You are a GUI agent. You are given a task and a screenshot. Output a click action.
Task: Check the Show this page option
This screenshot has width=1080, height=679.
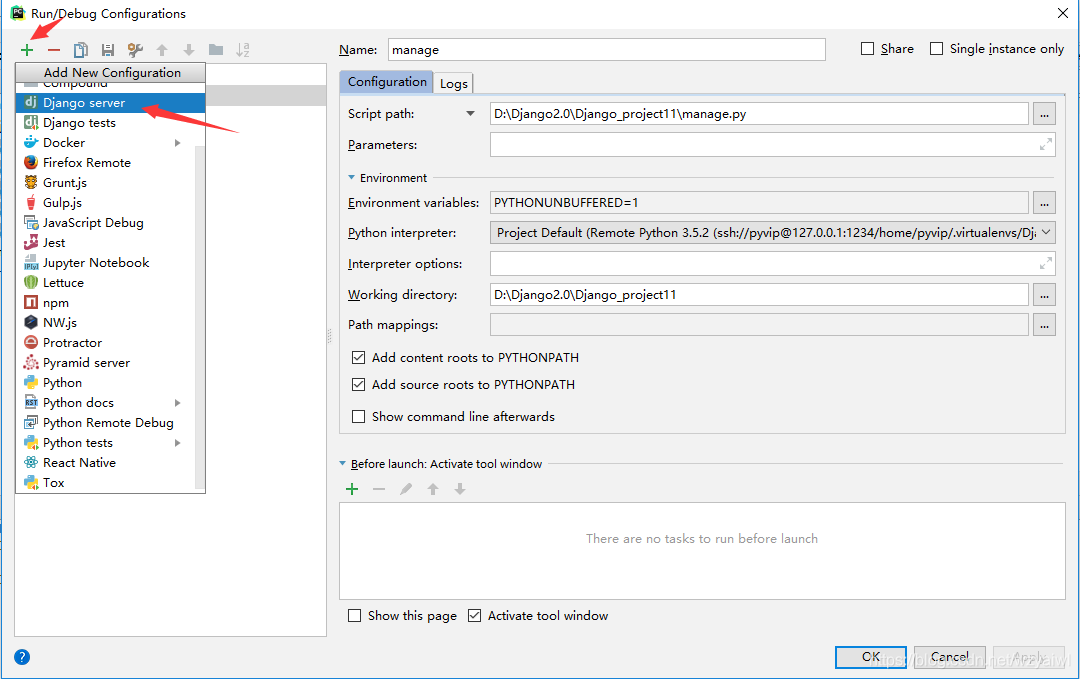coord(354,616)
